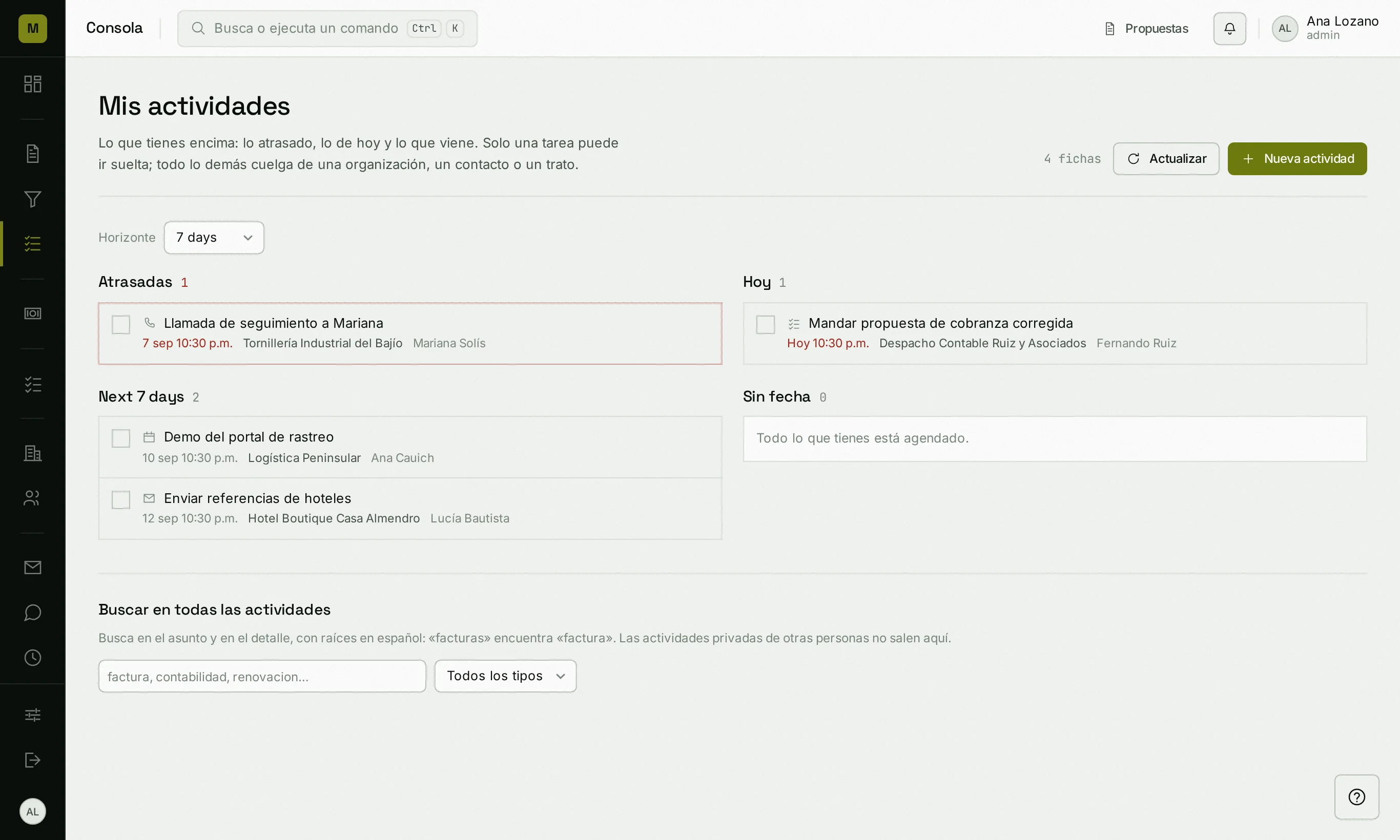Click the Nueva actividad button
Image resolution: width=1400 pixels, height=840 pixels.
[1297, 158]
